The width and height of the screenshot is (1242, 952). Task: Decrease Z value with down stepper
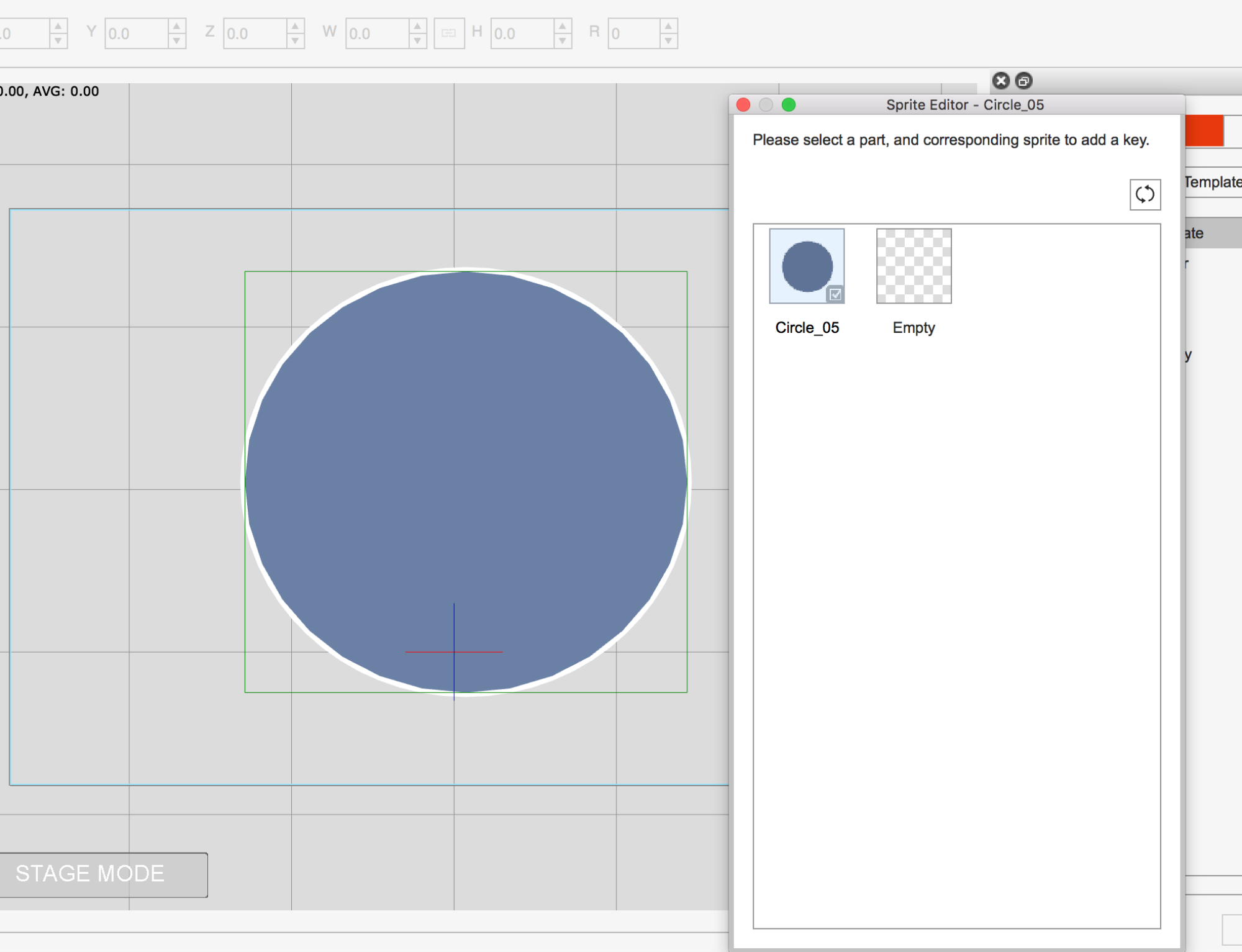tap(296, 41)
